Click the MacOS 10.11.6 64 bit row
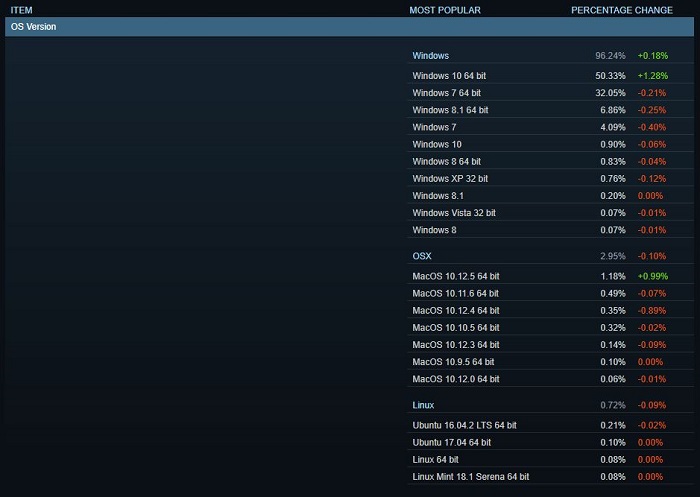The height and width of the screenshot is (497, 700). tap(550, 293)
